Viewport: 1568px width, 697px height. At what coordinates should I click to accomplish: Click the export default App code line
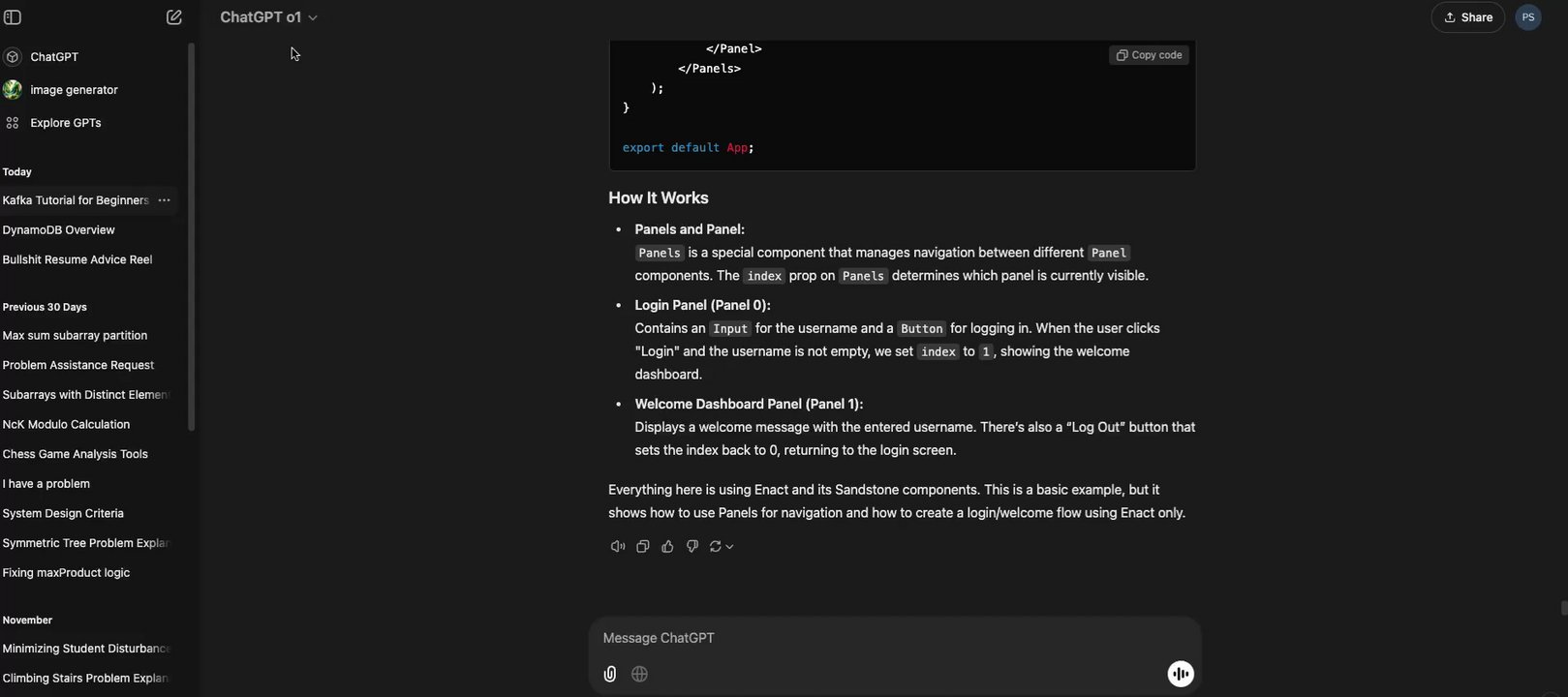coord(688,148)
